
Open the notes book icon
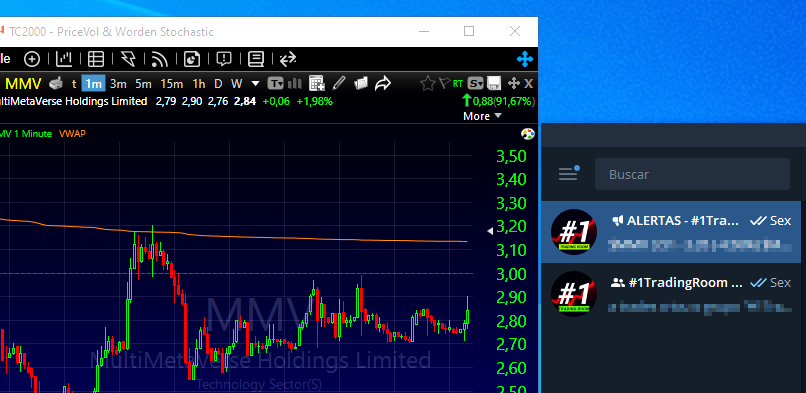255,60
